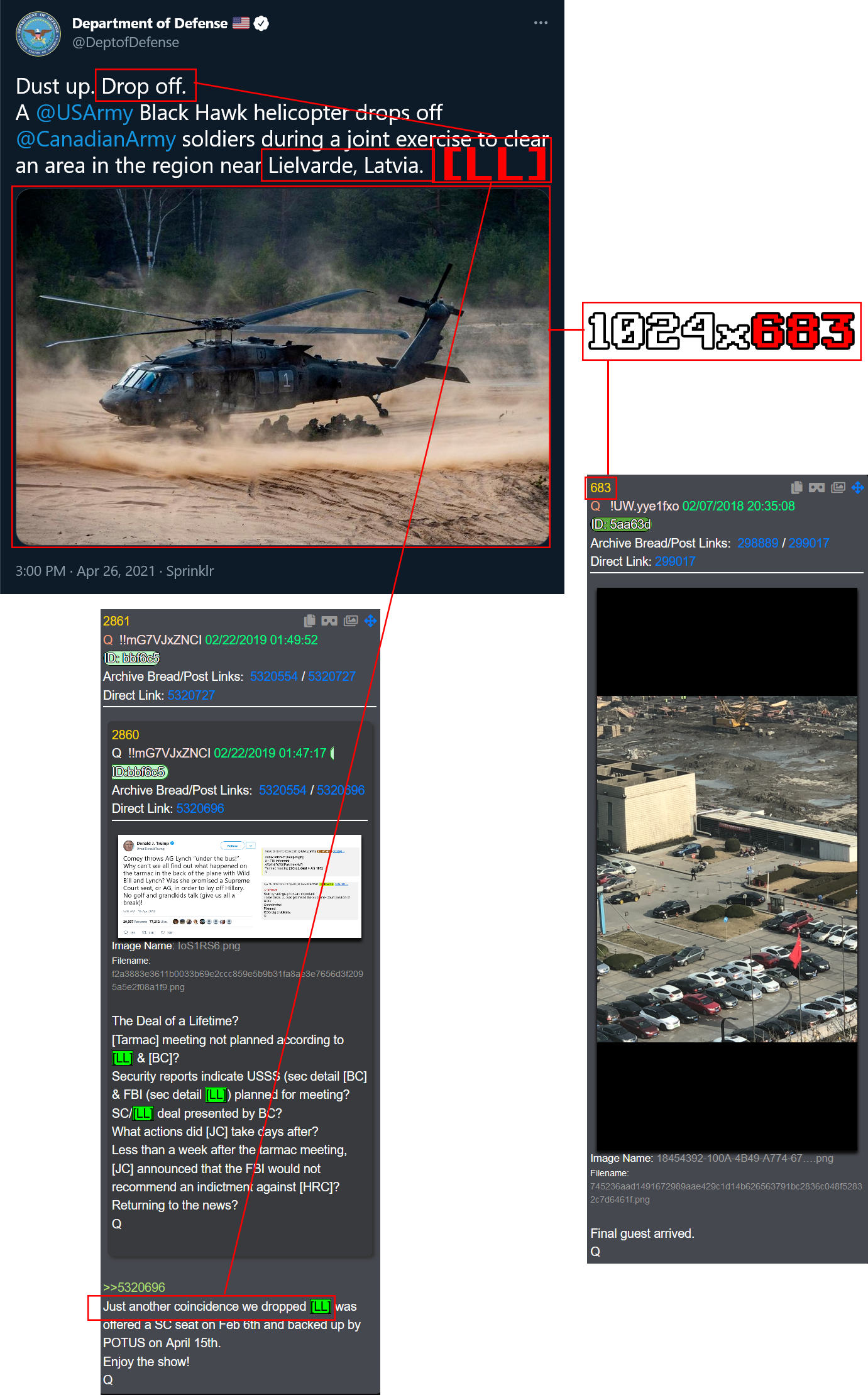This screenshot has width=868, height=1395.
Task: Open the @CanadianArmy mention link
Action: tap(96, 140)
